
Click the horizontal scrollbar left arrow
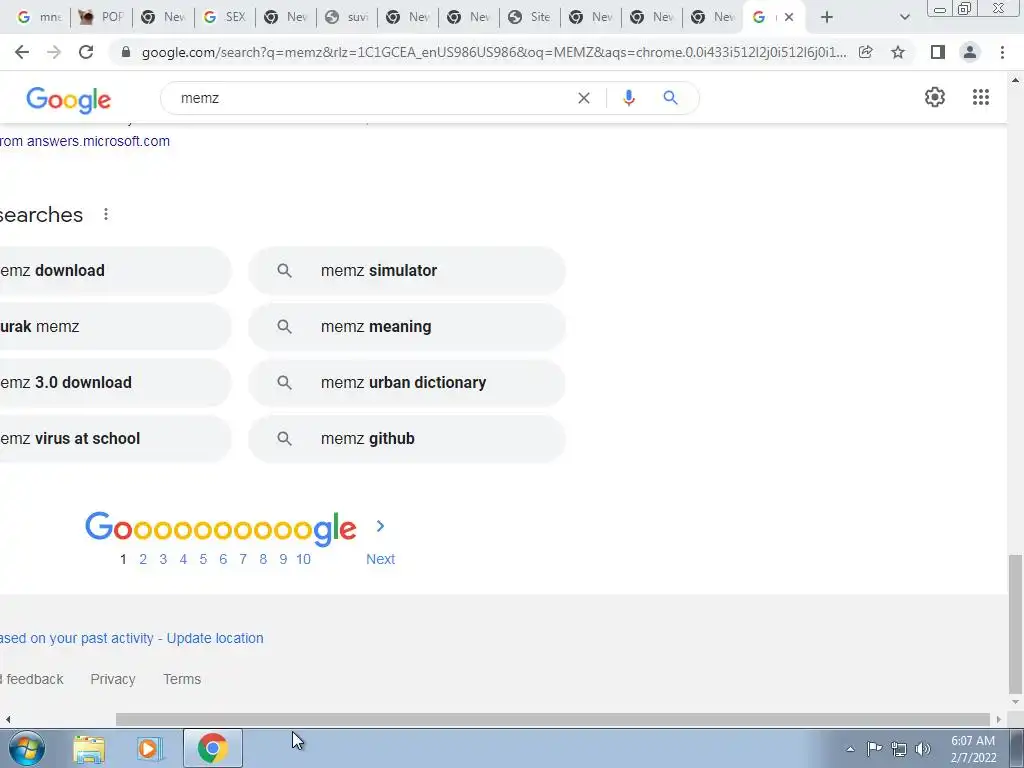click(x=7, y=720)
